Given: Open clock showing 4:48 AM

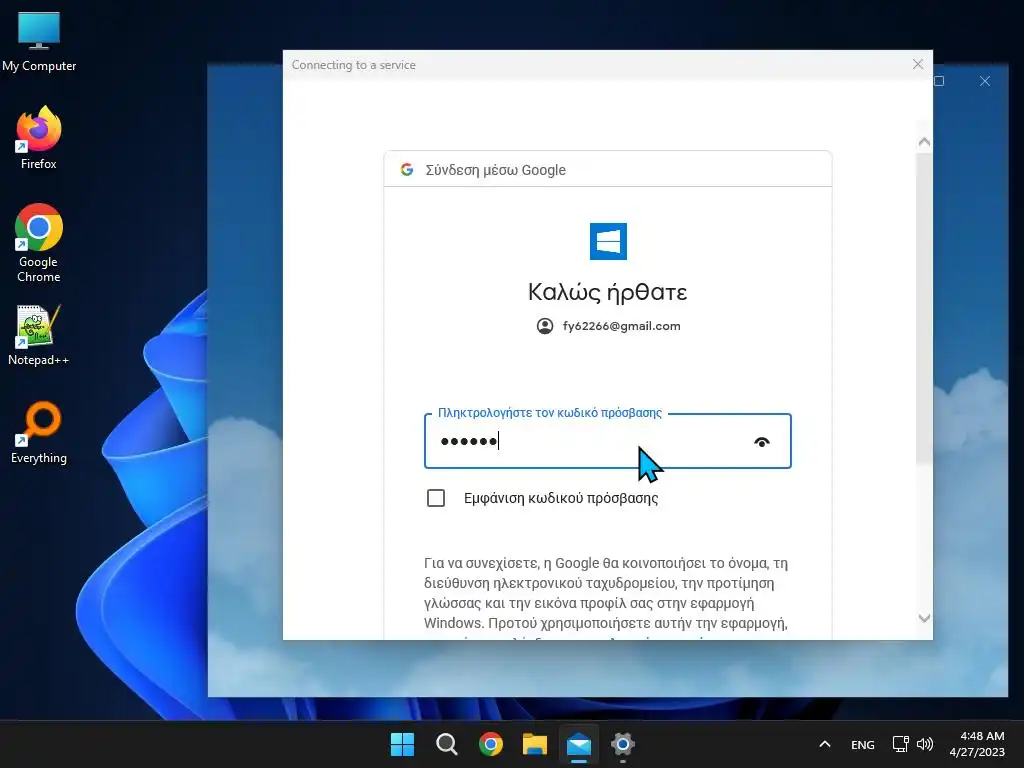Looking at the screenshot, I should pos(977,744).
